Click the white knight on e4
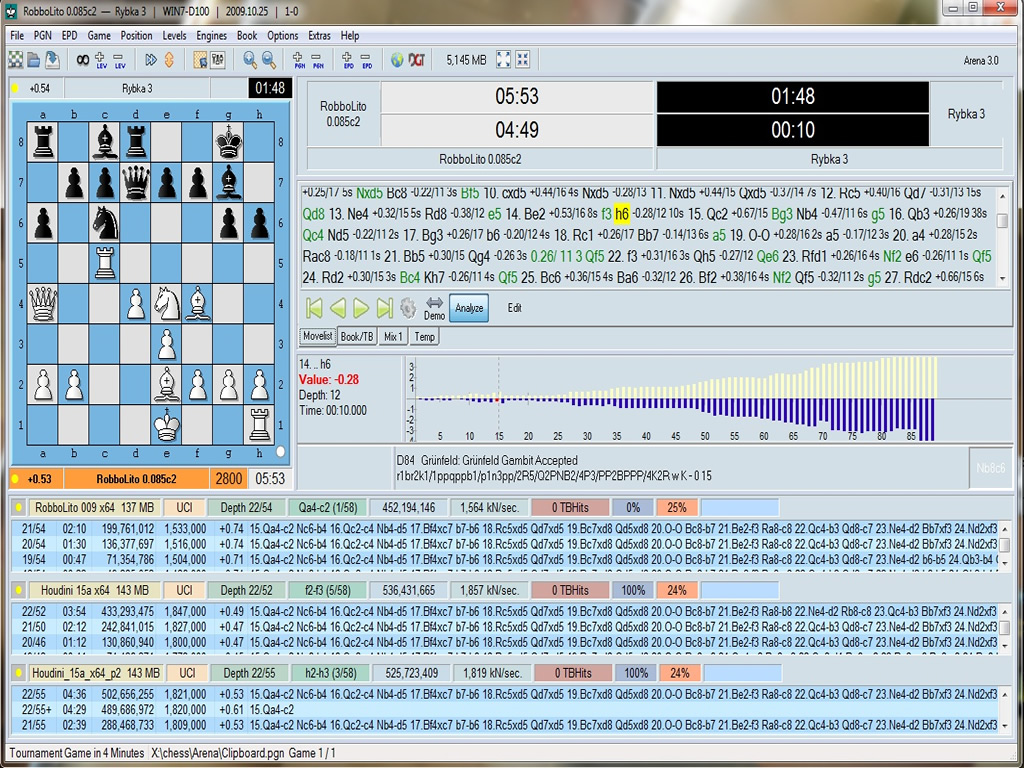The width and height of the screenshot is (1024, 768). pos(167,304)
